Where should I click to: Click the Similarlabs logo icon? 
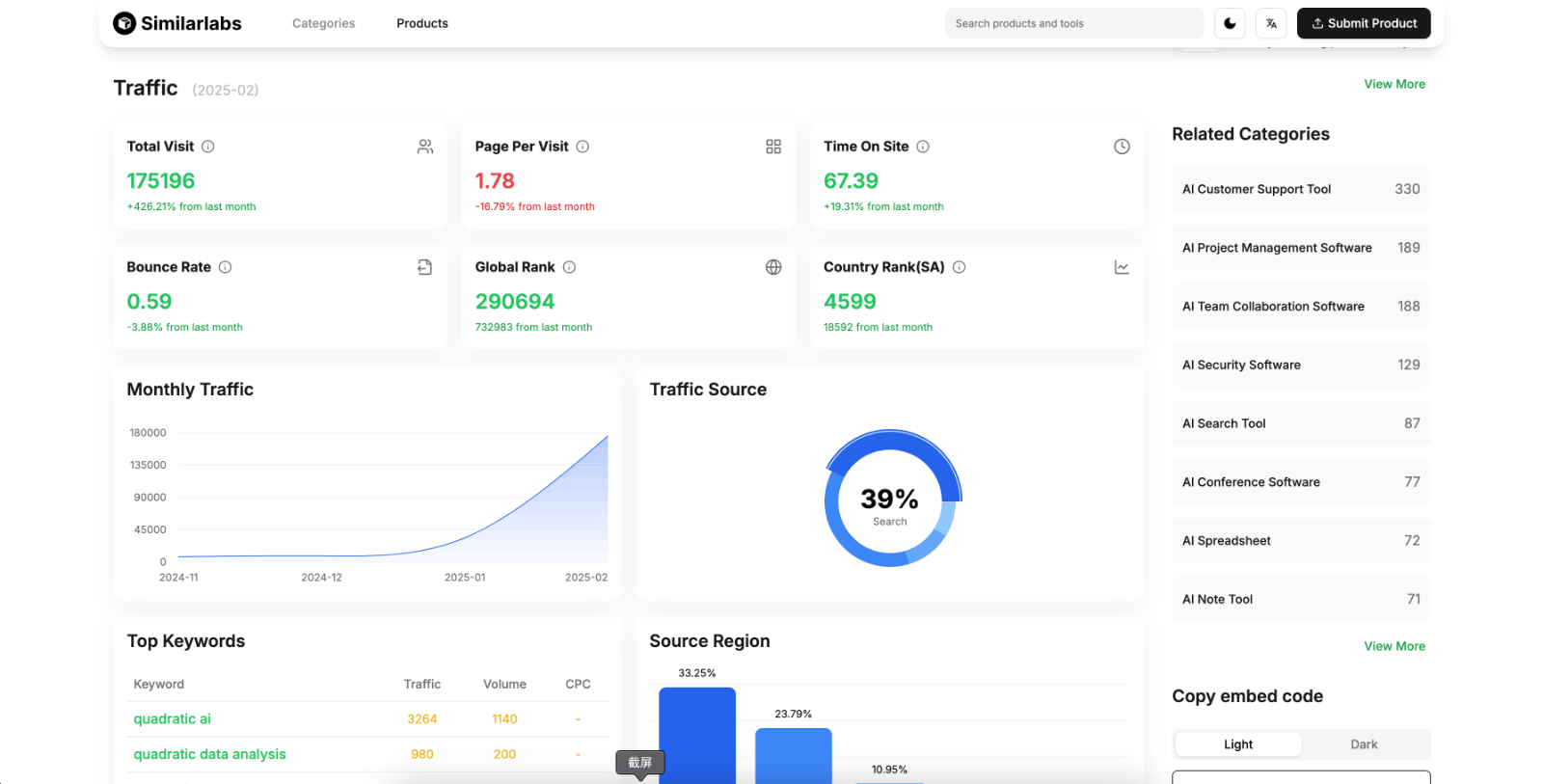point(124,23)
